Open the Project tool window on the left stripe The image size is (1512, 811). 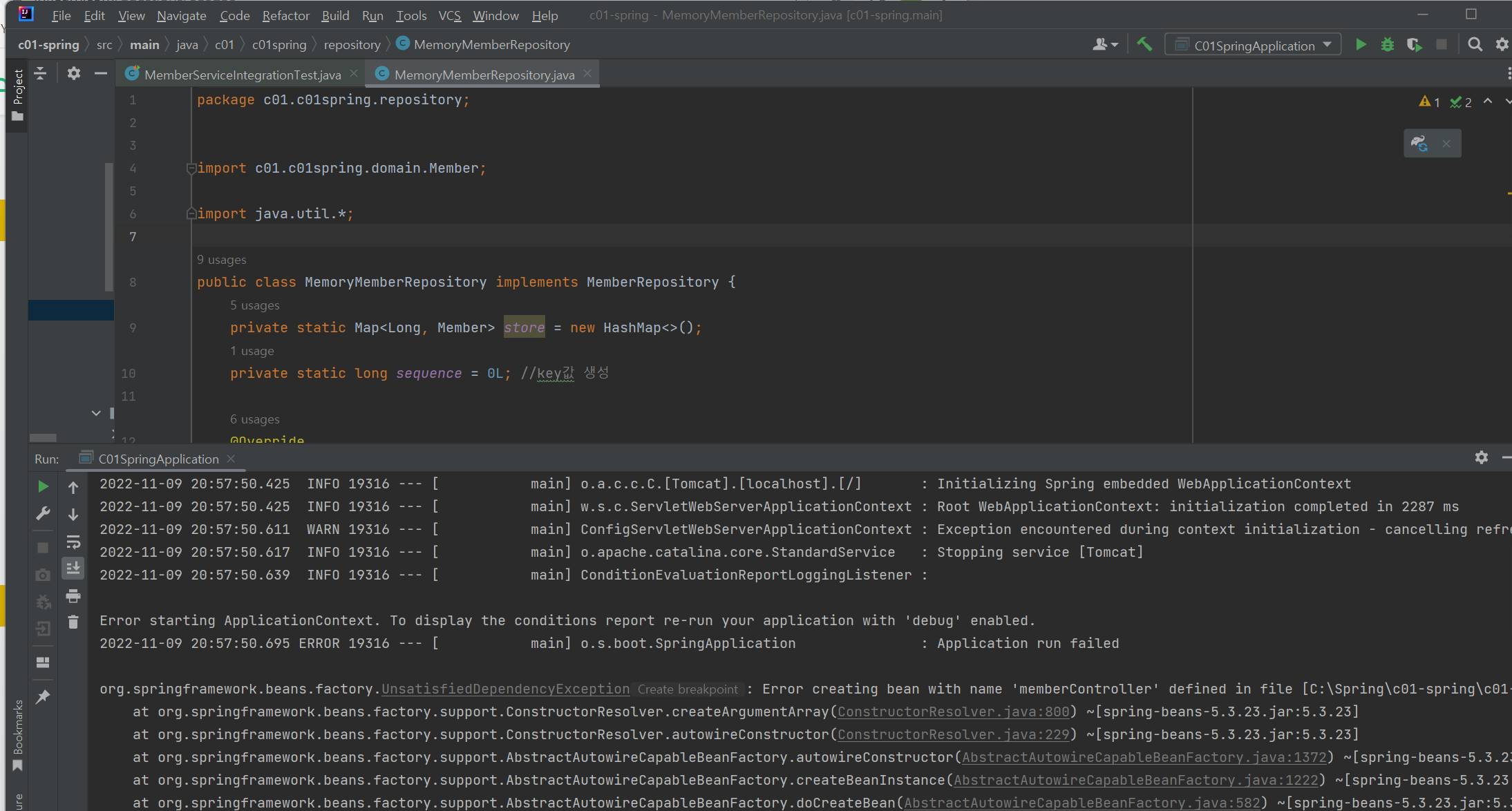18,95
